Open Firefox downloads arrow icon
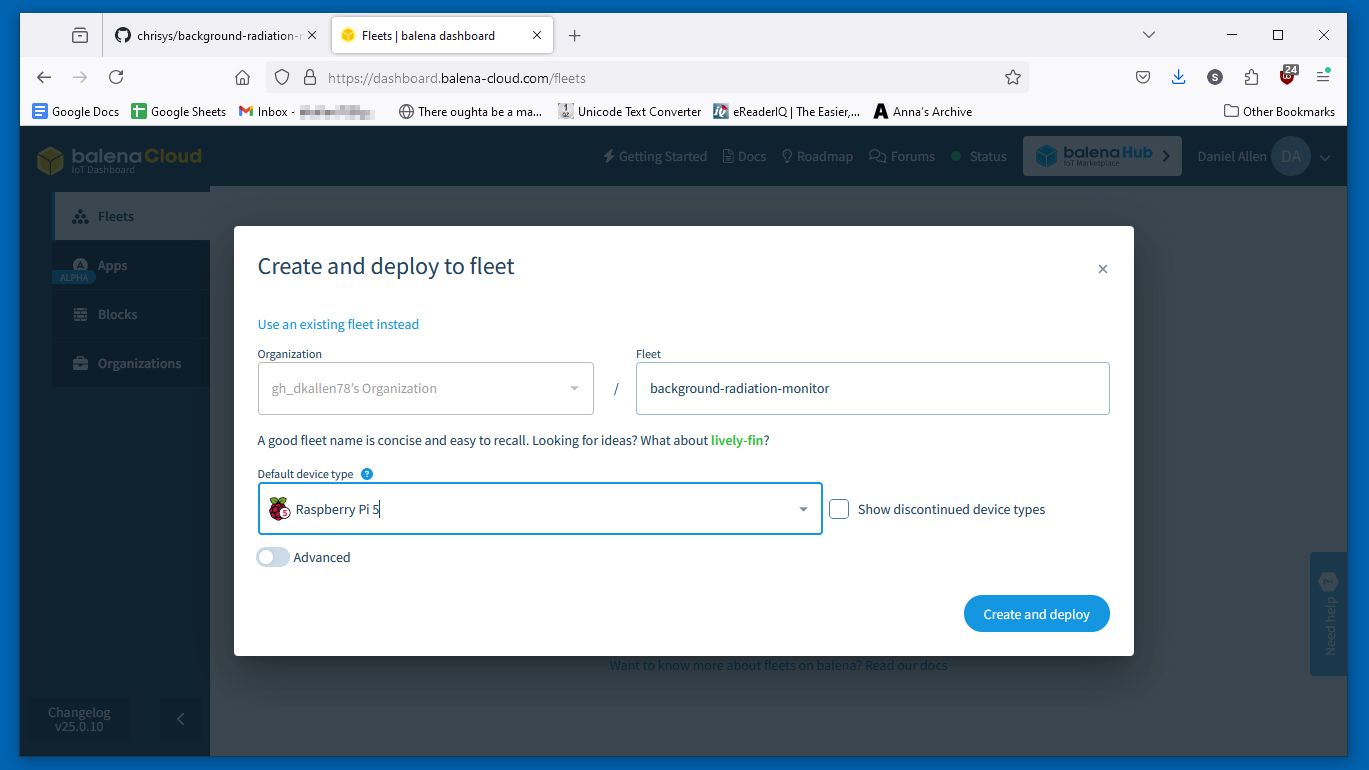The image size is (1369, 770). [1179, 77]
